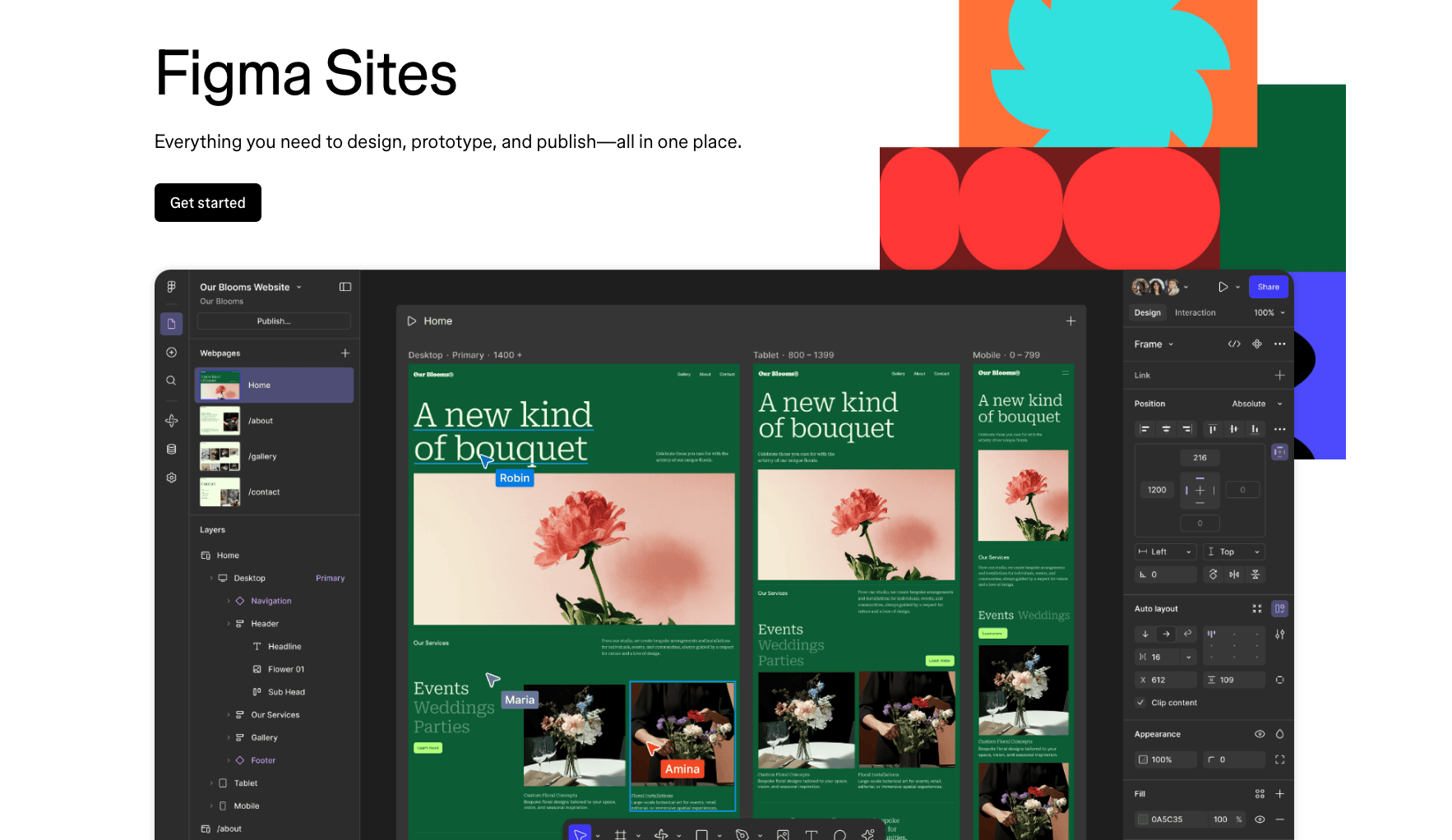Select the Home webpage
This screenshot has width=1452, height=840.
click(x=275, y=385)
